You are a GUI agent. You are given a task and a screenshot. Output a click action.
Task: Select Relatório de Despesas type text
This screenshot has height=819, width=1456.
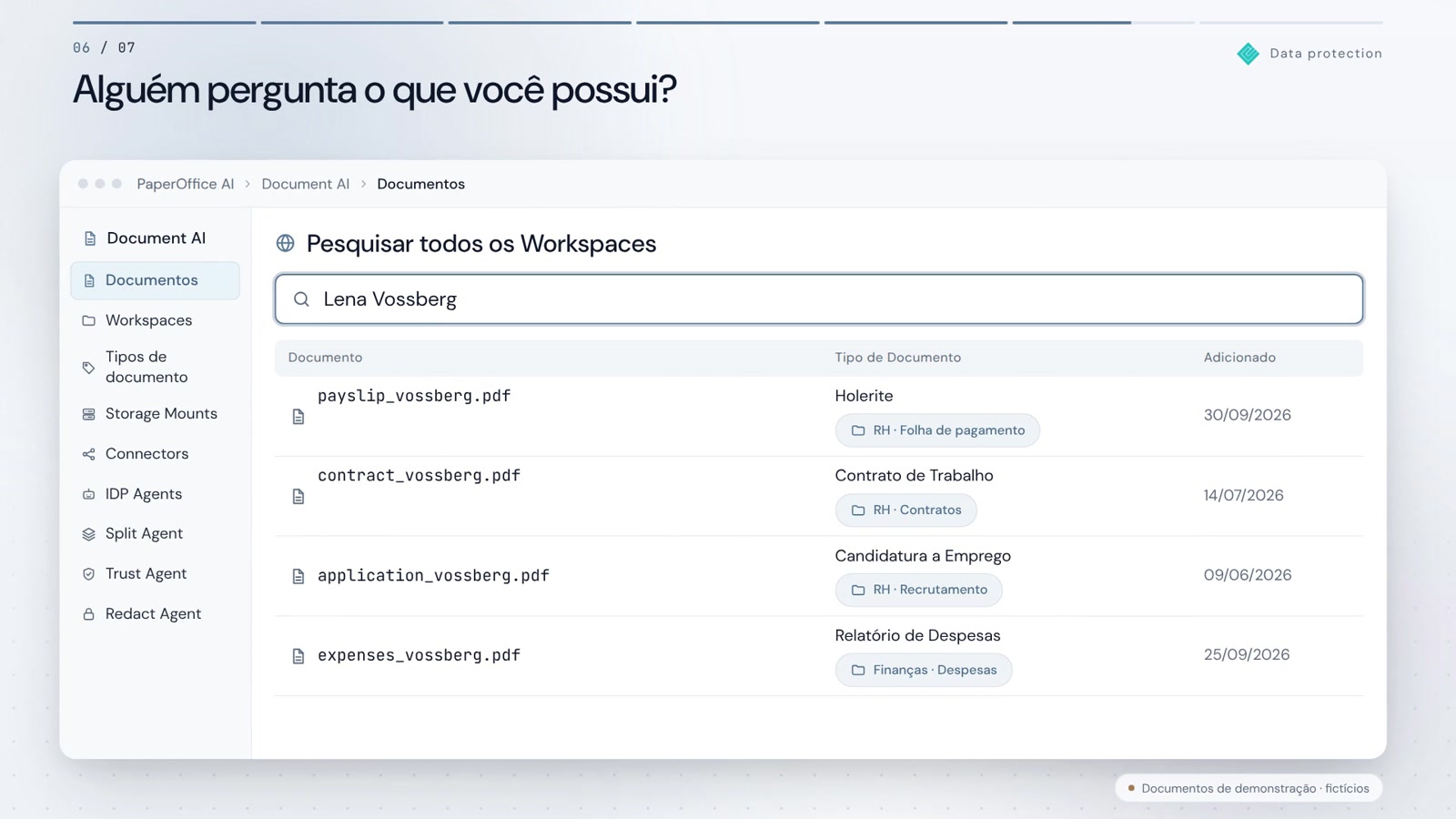click(x=917, y=636)
